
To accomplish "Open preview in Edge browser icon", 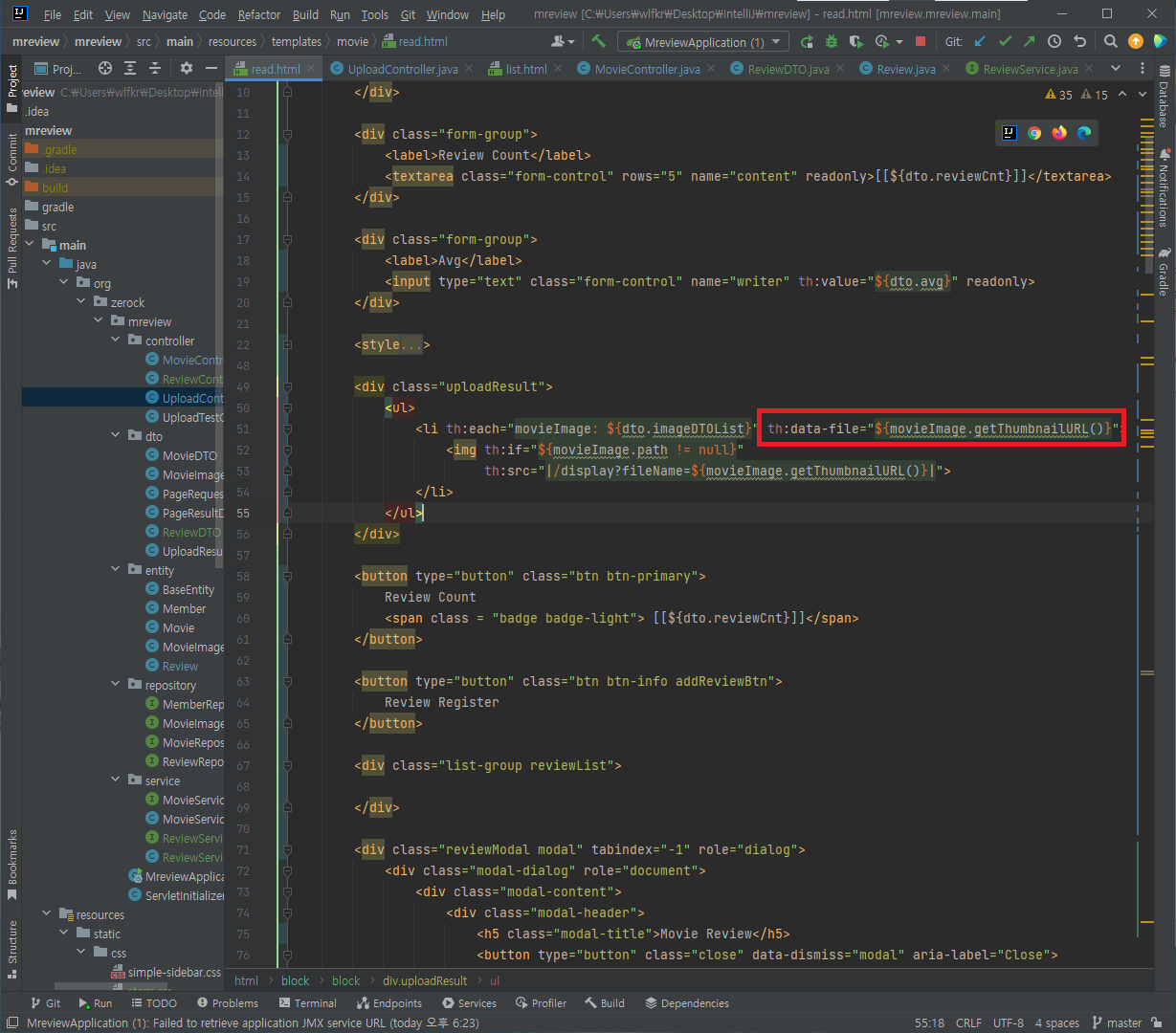I will tap(1084, 133).
